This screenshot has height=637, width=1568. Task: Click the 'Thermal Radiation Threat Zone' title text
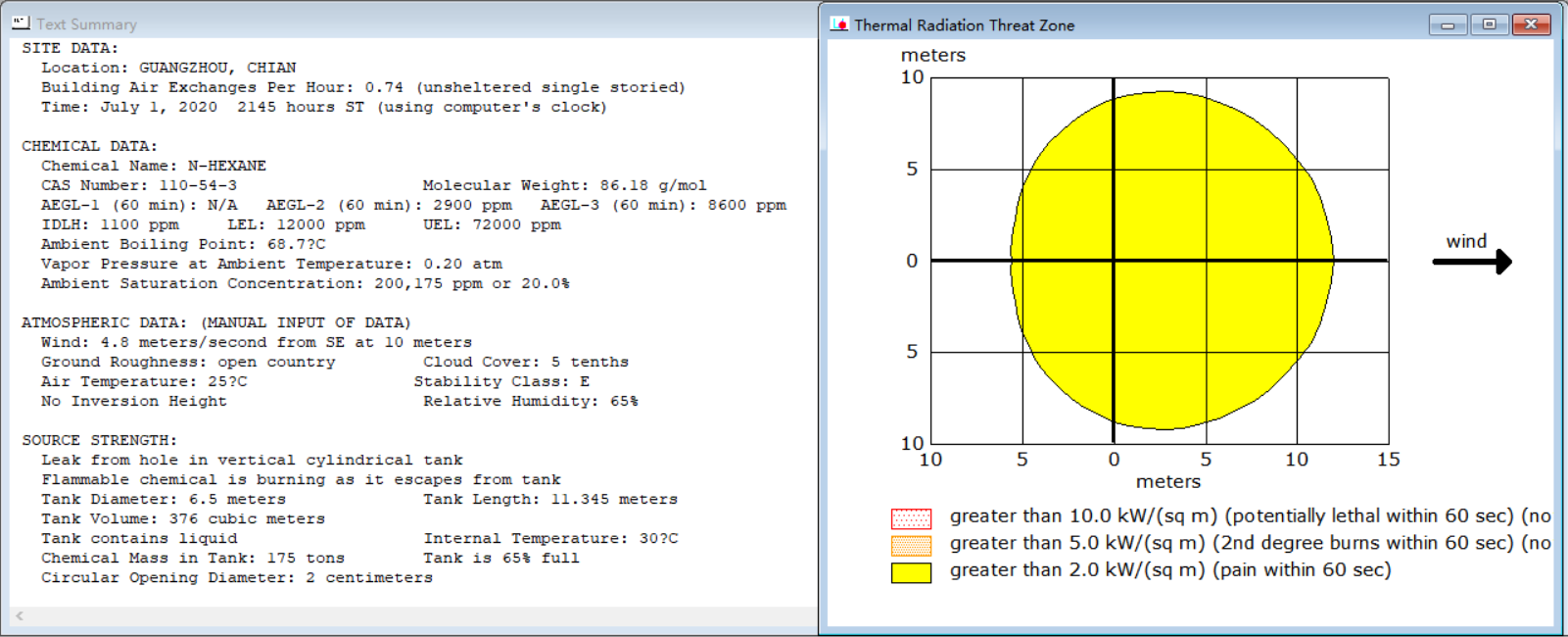point(964,25)
